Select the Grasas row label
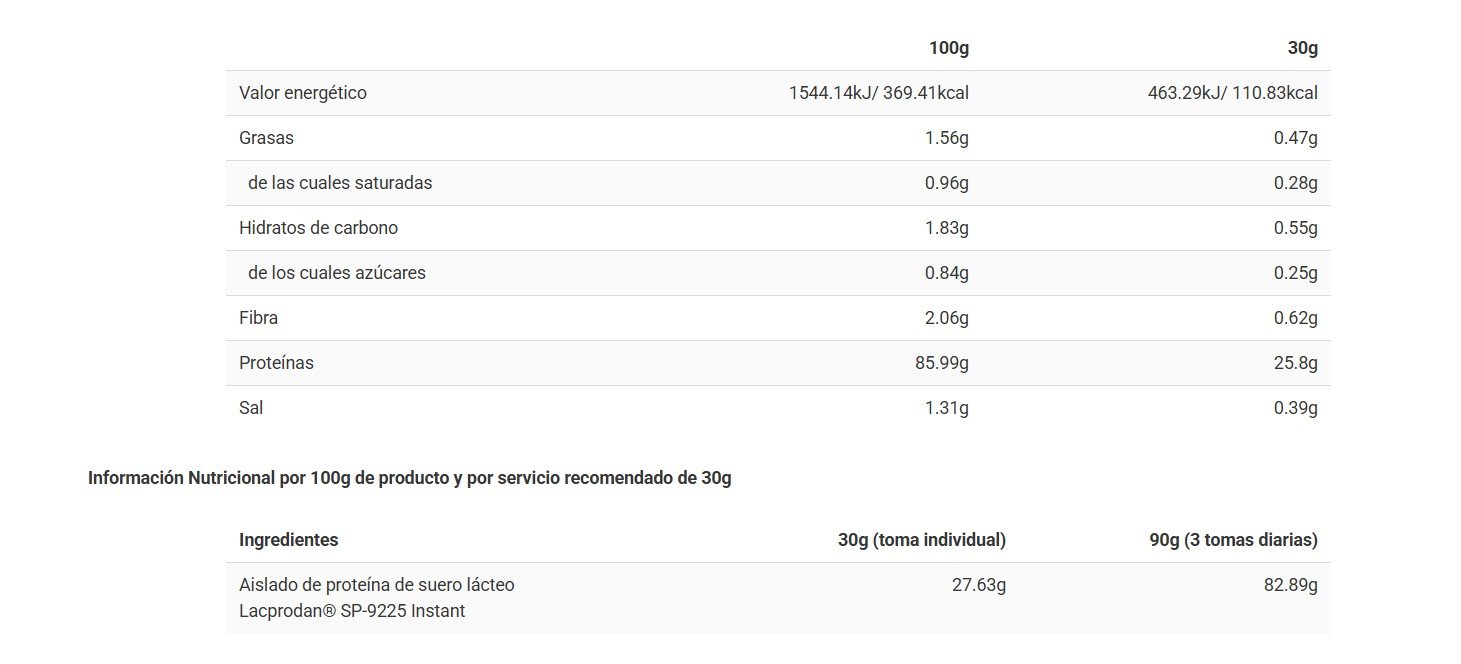The image size is (1461, 664). 266,138
